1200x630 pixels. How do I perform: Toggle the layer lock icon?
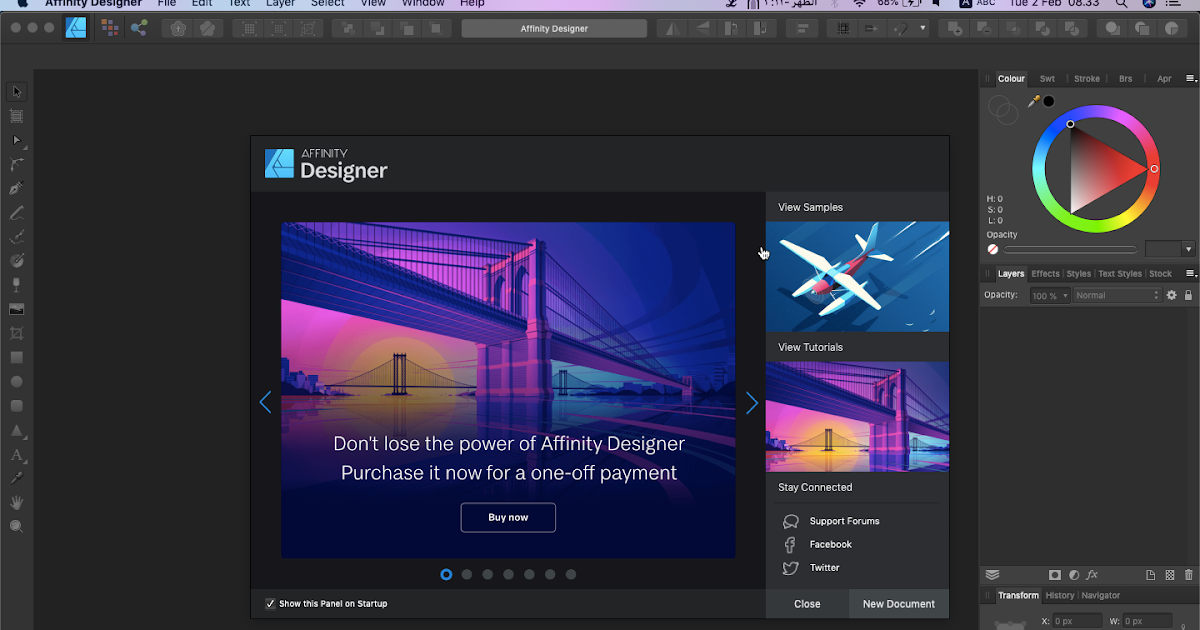click(x=1188, y=296)
